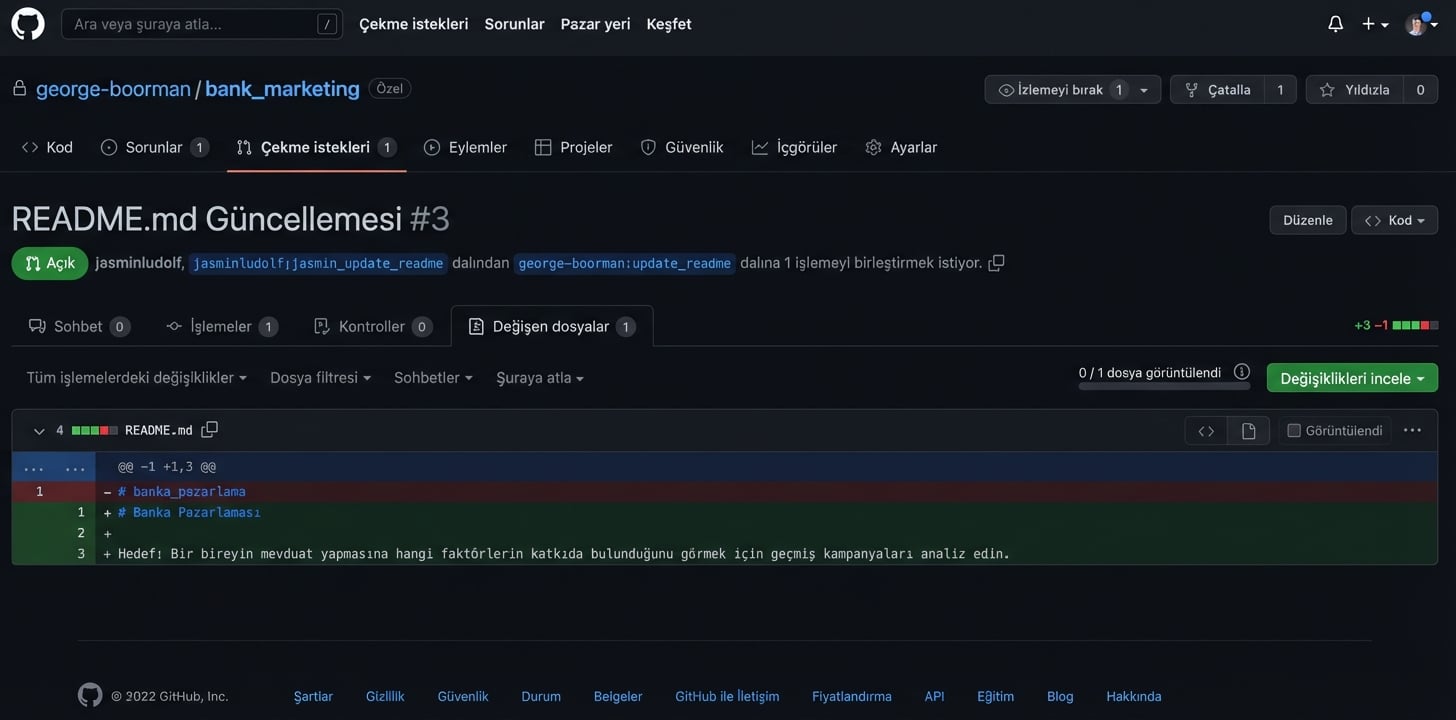Open Şuraya atla dropdown
The height and width of the screenshot is (720, 1456).
tap(540, 378)
